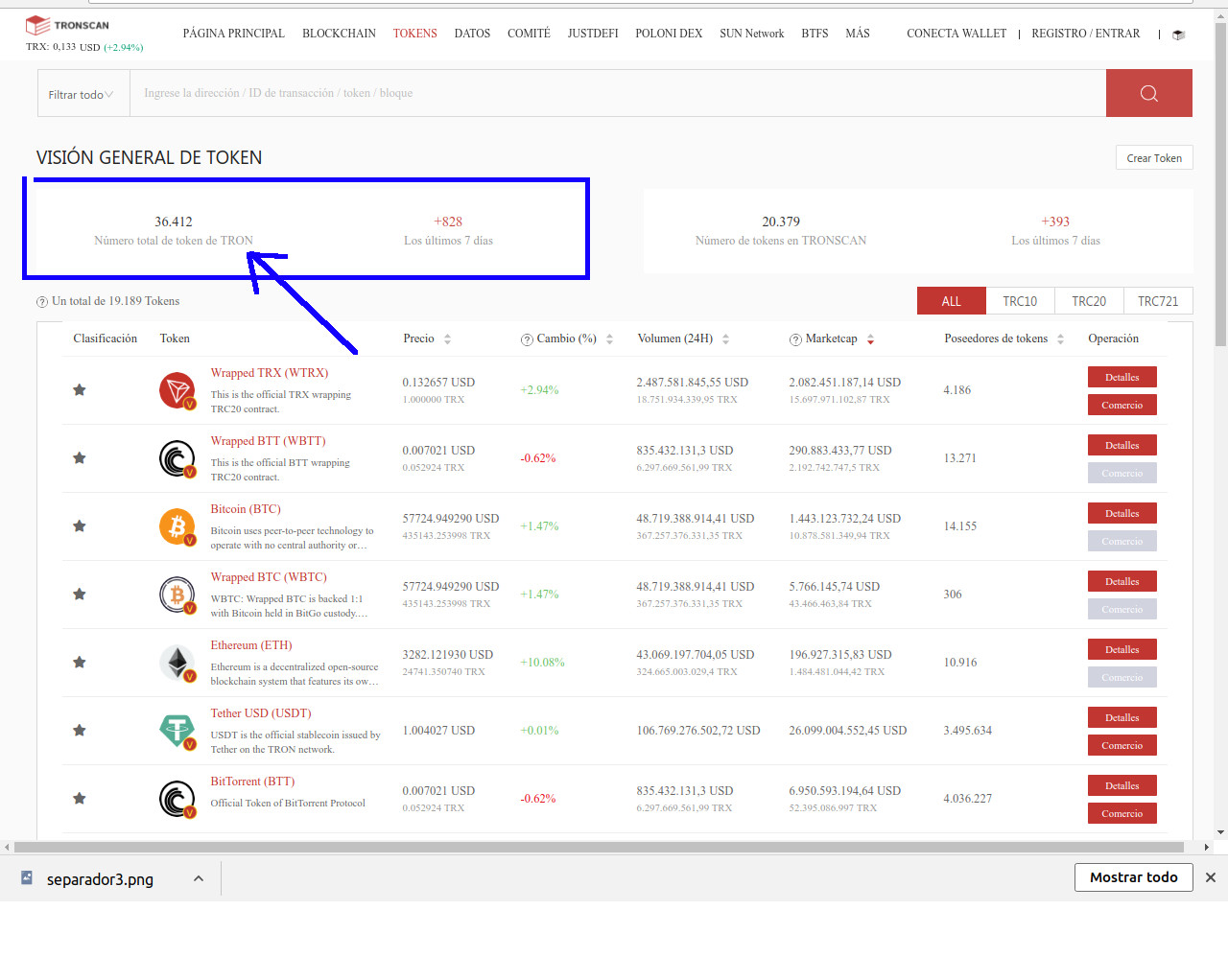Select the TRC10 filter tab
Viewport: 1228px width, 980px height.
point(1020,301)
